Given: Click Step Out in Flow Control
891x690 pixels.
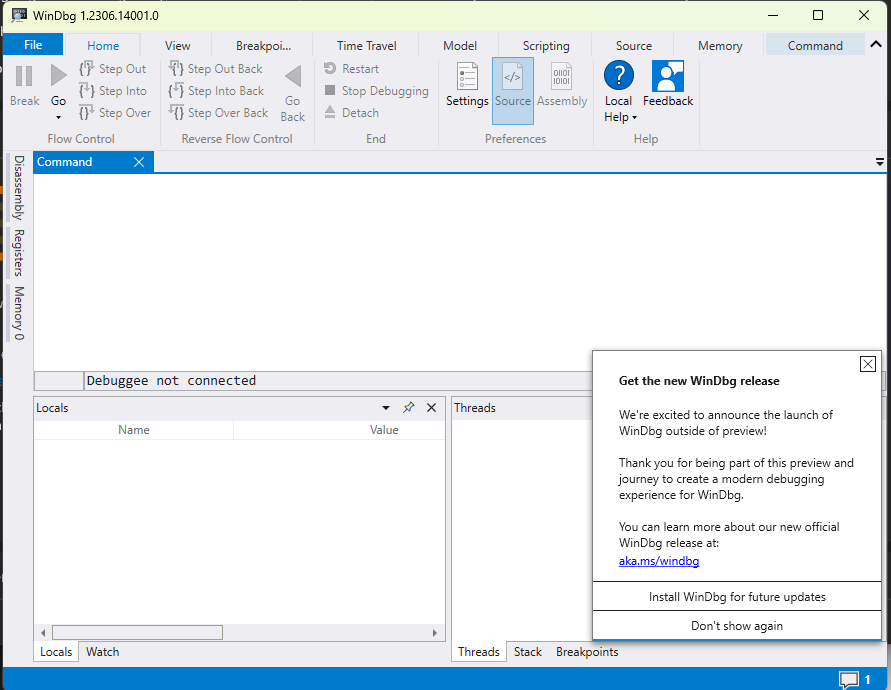Looking at the screenshot, I should 113,69.
